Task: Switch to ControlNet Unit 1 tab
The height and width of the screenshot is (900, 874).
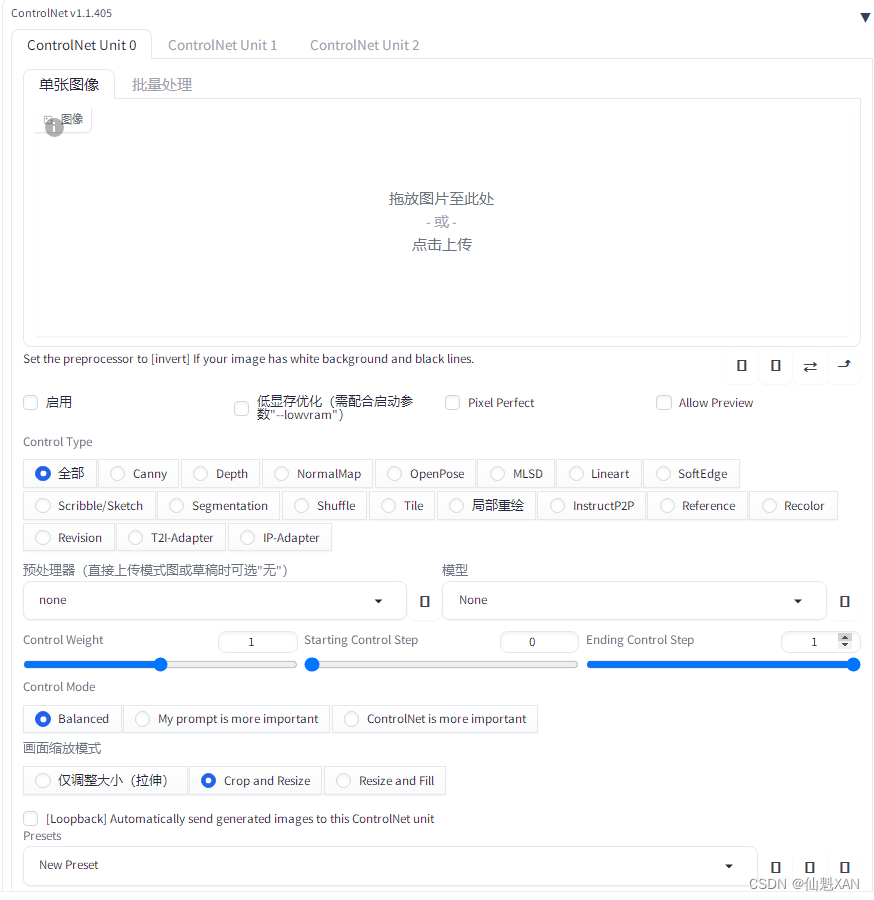Action: pos(222,45)
